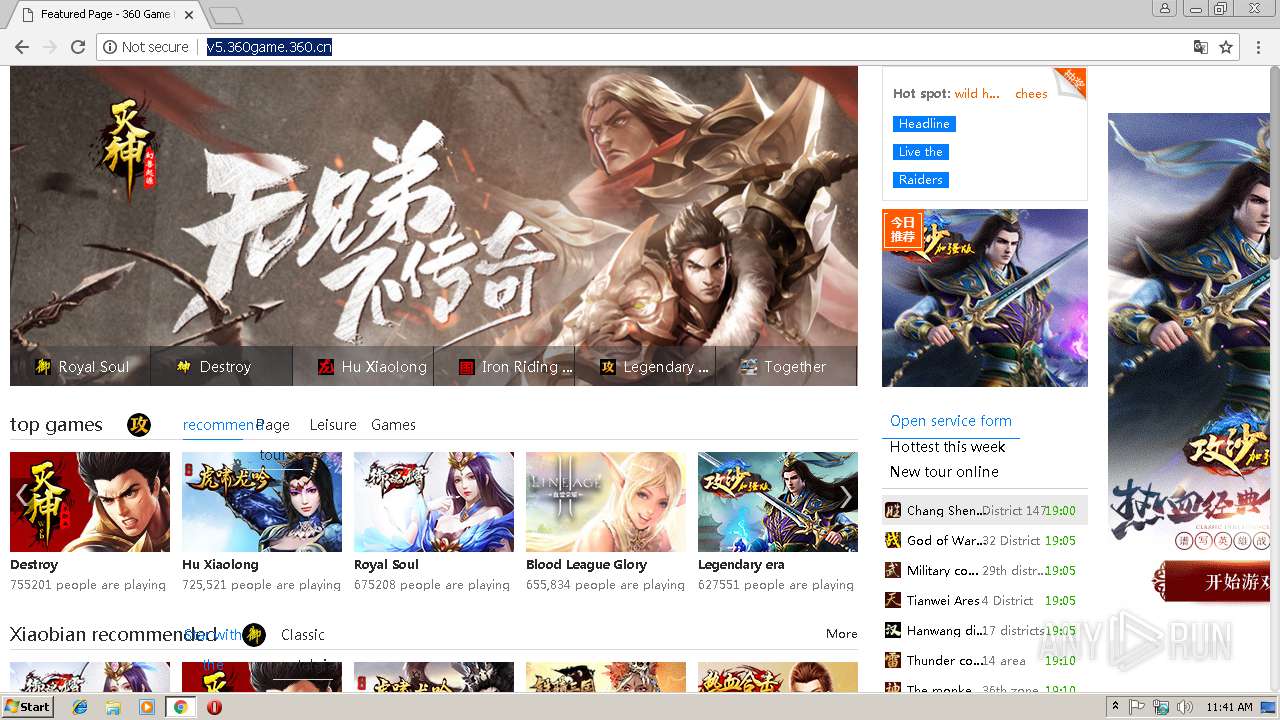Click the Not secure site info icon
The width and height of the screenshot is (1280, 720).
coord(110,47)
